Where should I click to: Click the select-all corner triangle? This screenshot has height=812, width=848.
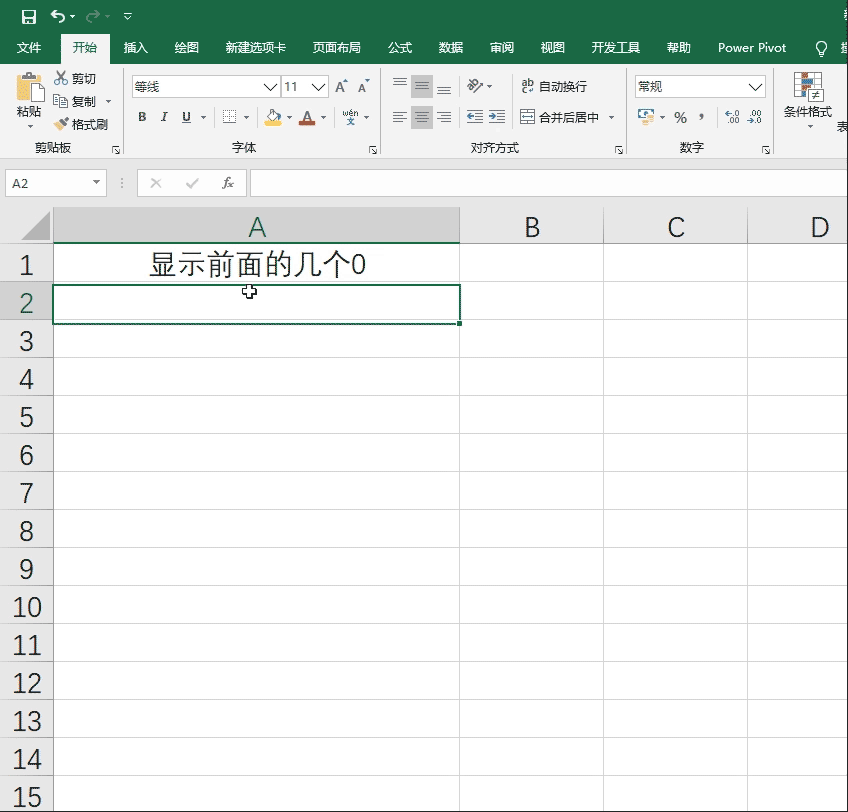(x=36, y=226)
